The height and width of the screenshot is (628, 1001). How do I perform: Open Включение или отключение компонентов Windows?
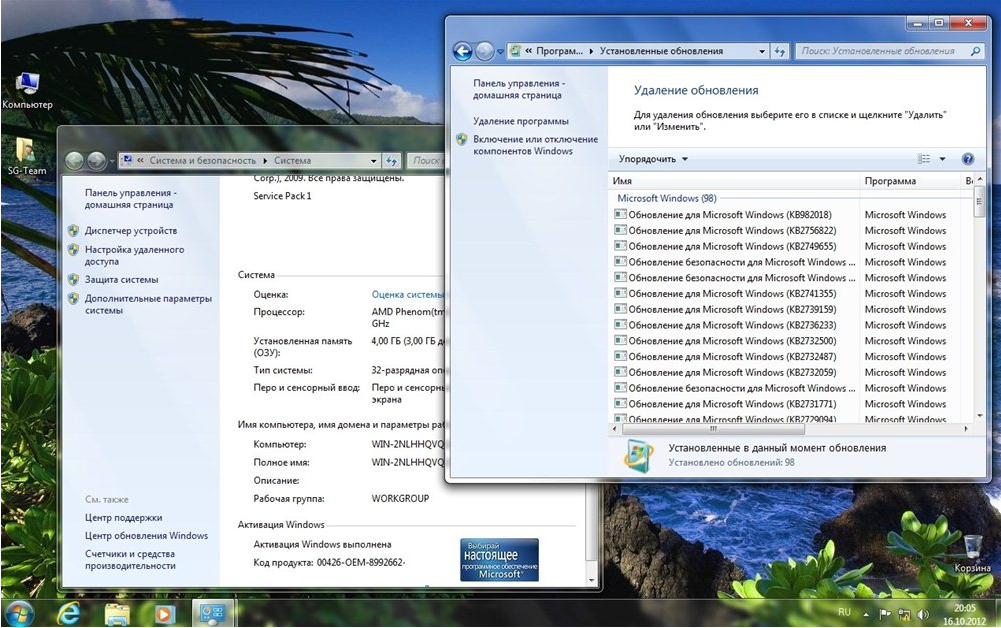tap(536, 145)
